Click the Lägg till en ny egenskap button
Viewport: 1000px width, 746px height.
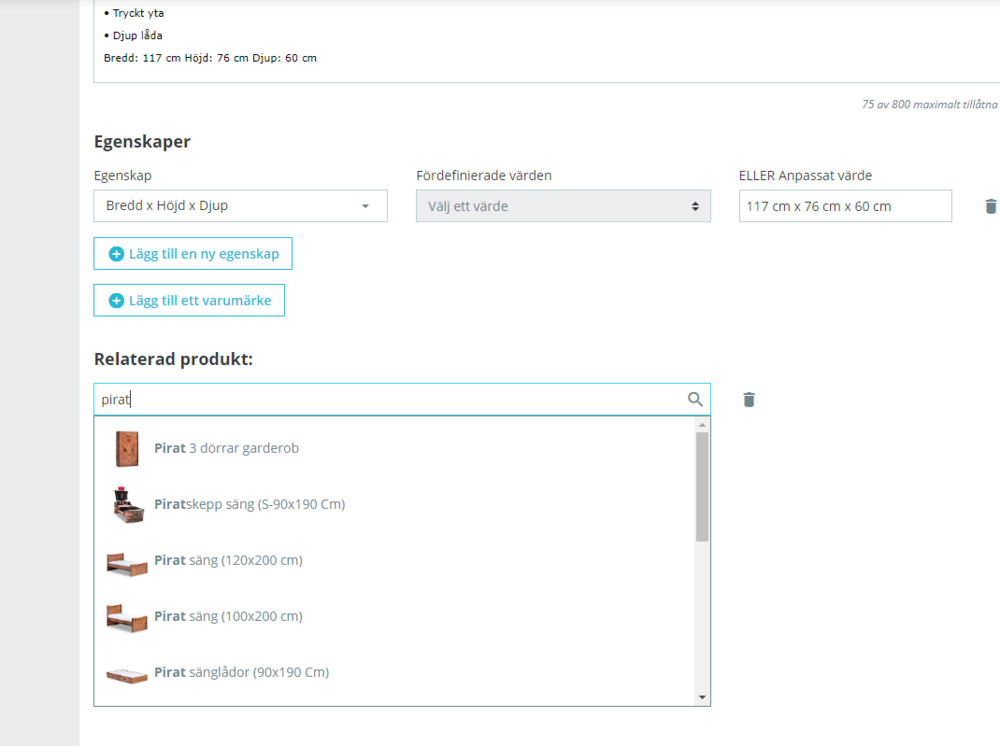click(192, 253)
